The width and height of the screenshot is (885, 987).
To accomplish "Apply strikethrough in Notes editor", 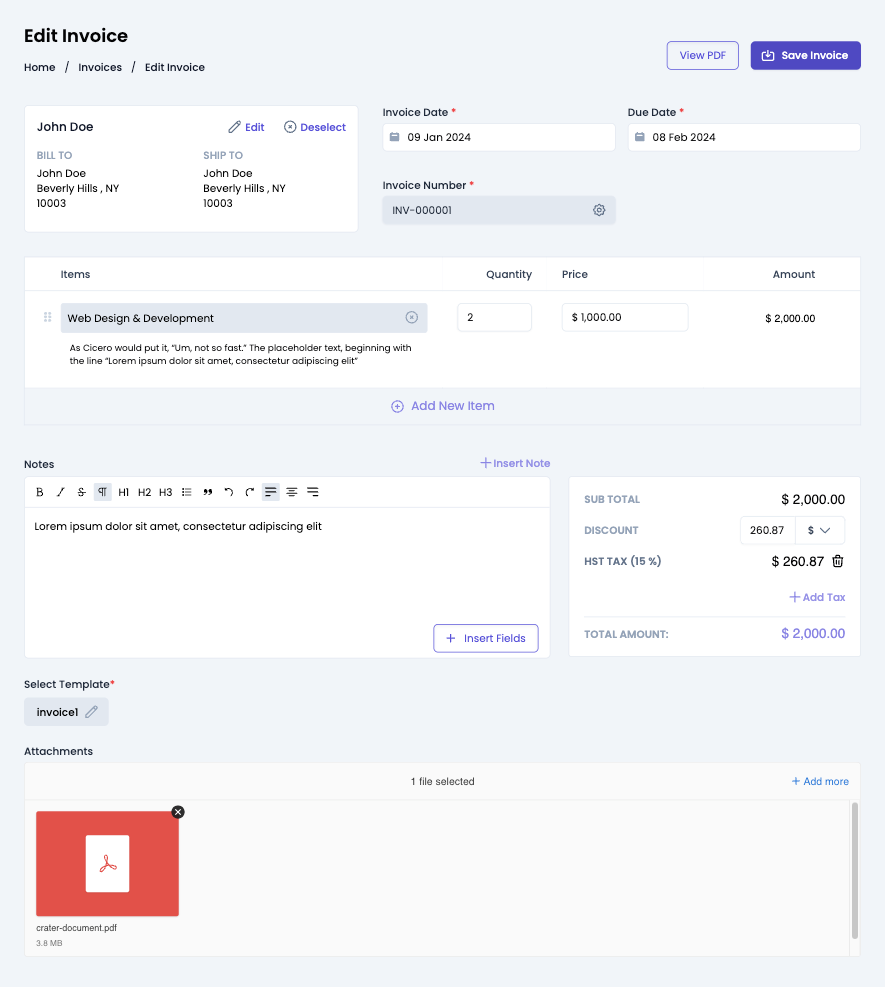I will pos(81,492).
